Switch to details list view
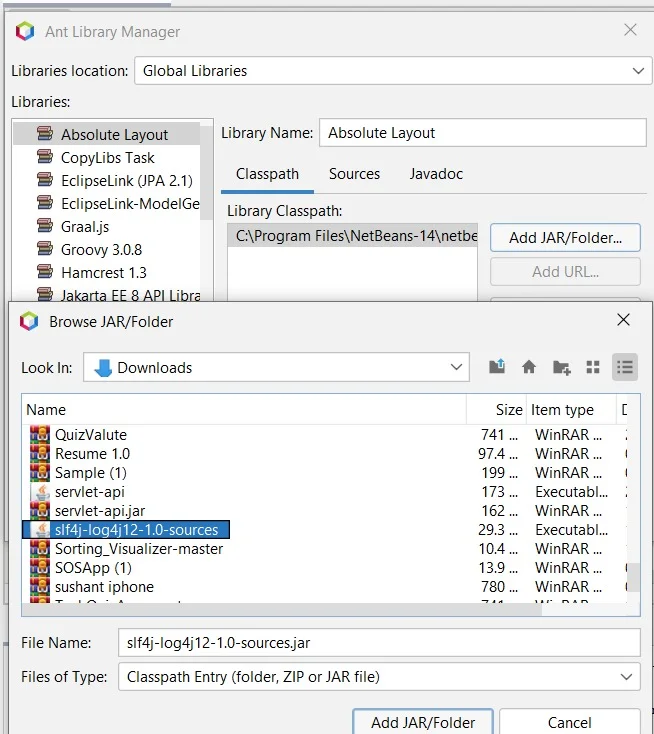This screenshot has width=654, height=734. [x=625, y=367]
